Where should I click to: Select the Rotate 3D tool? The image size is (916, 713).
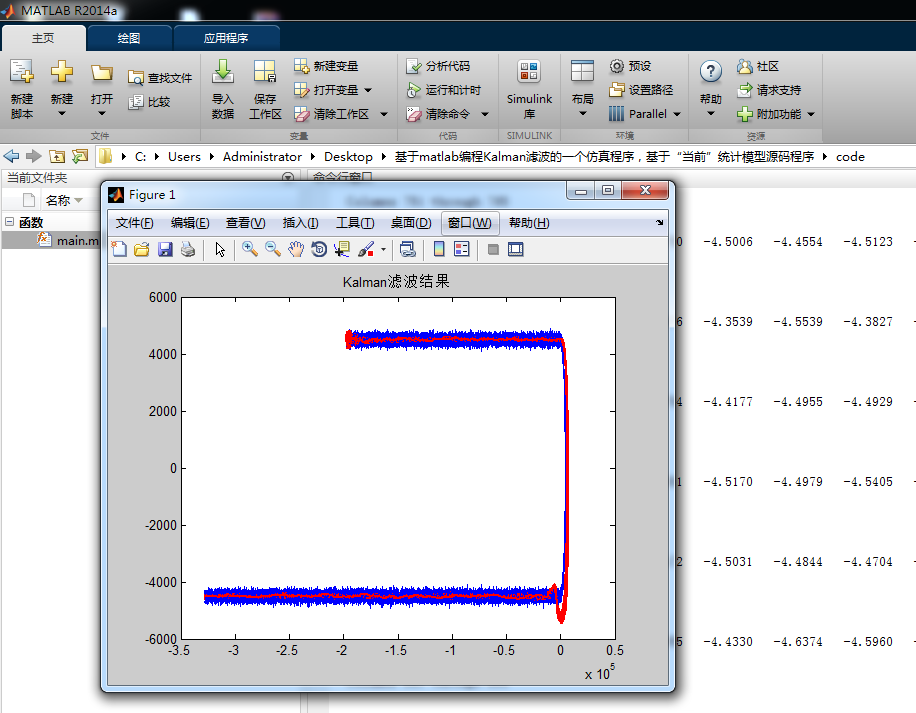point(319,249)
